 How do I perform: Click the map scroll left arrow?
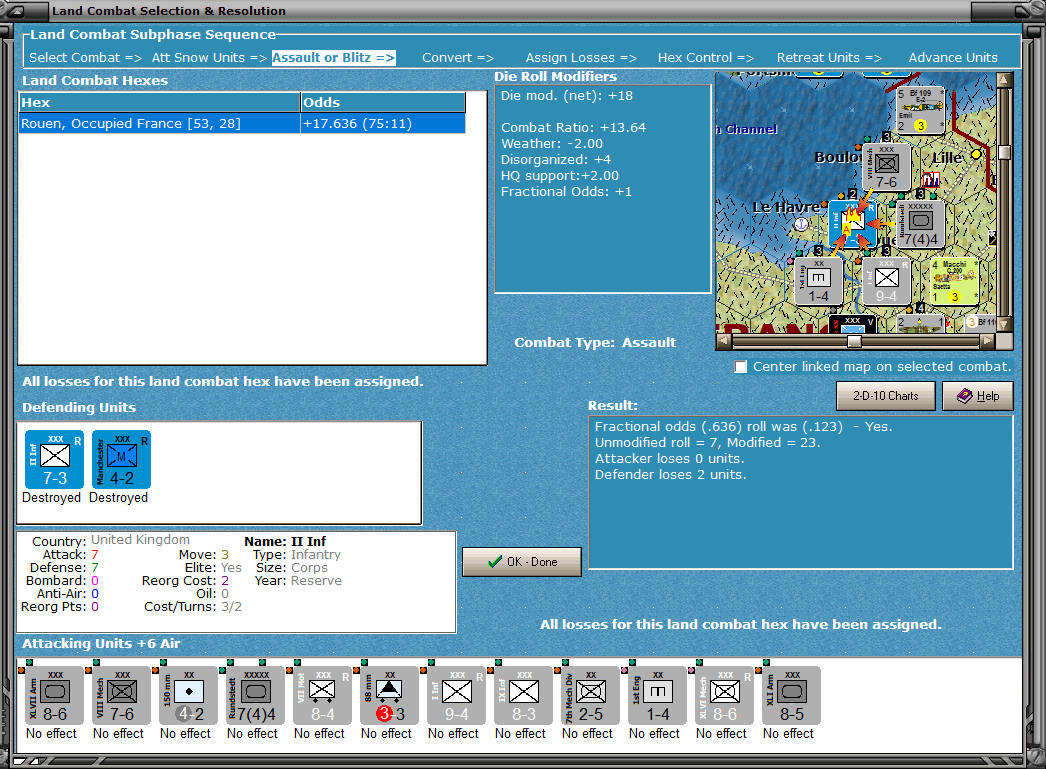click(724, 341)
